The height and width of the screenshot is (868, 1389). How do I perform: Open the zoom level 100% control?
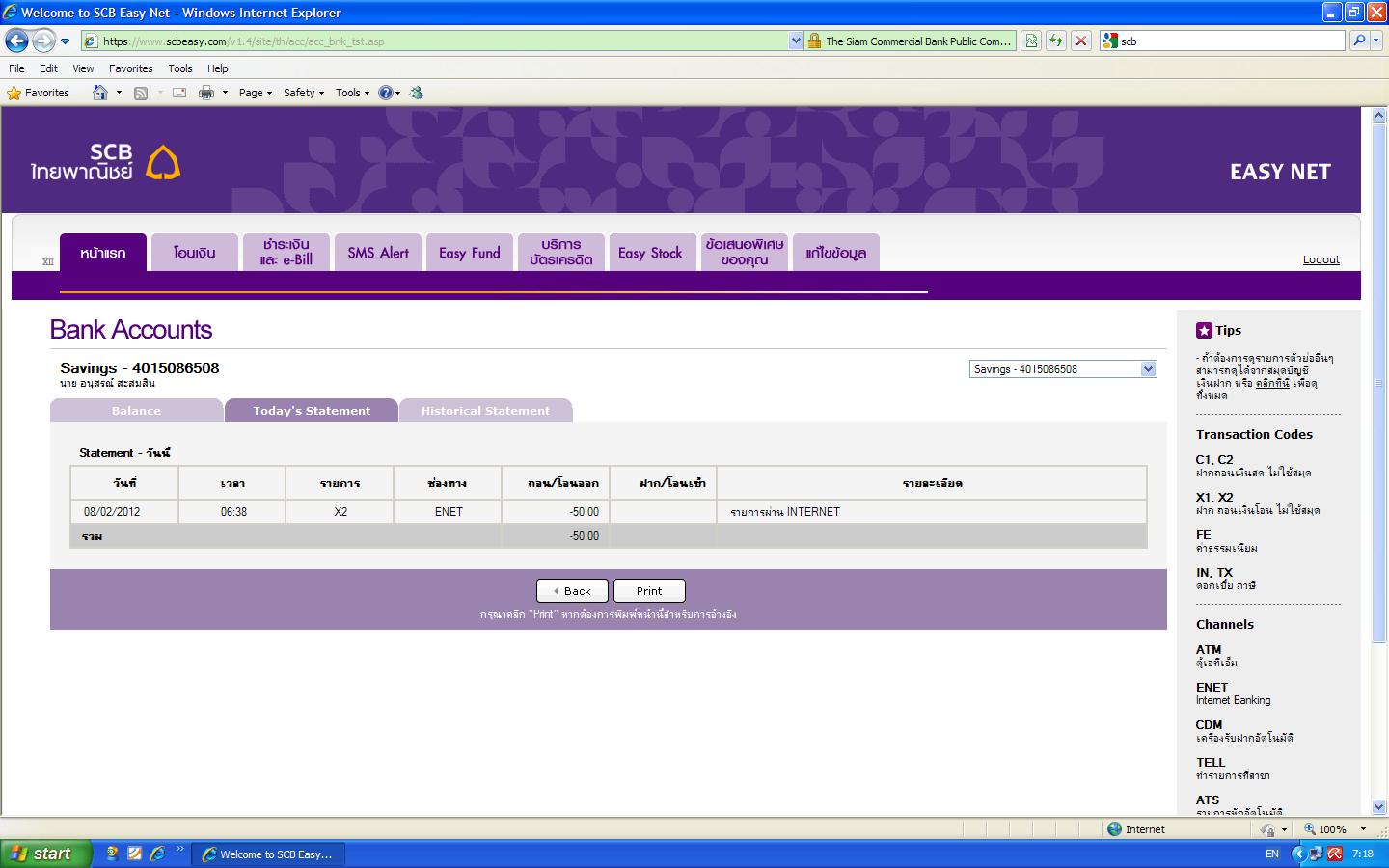pyautogui.click(x=1335, y=829)
